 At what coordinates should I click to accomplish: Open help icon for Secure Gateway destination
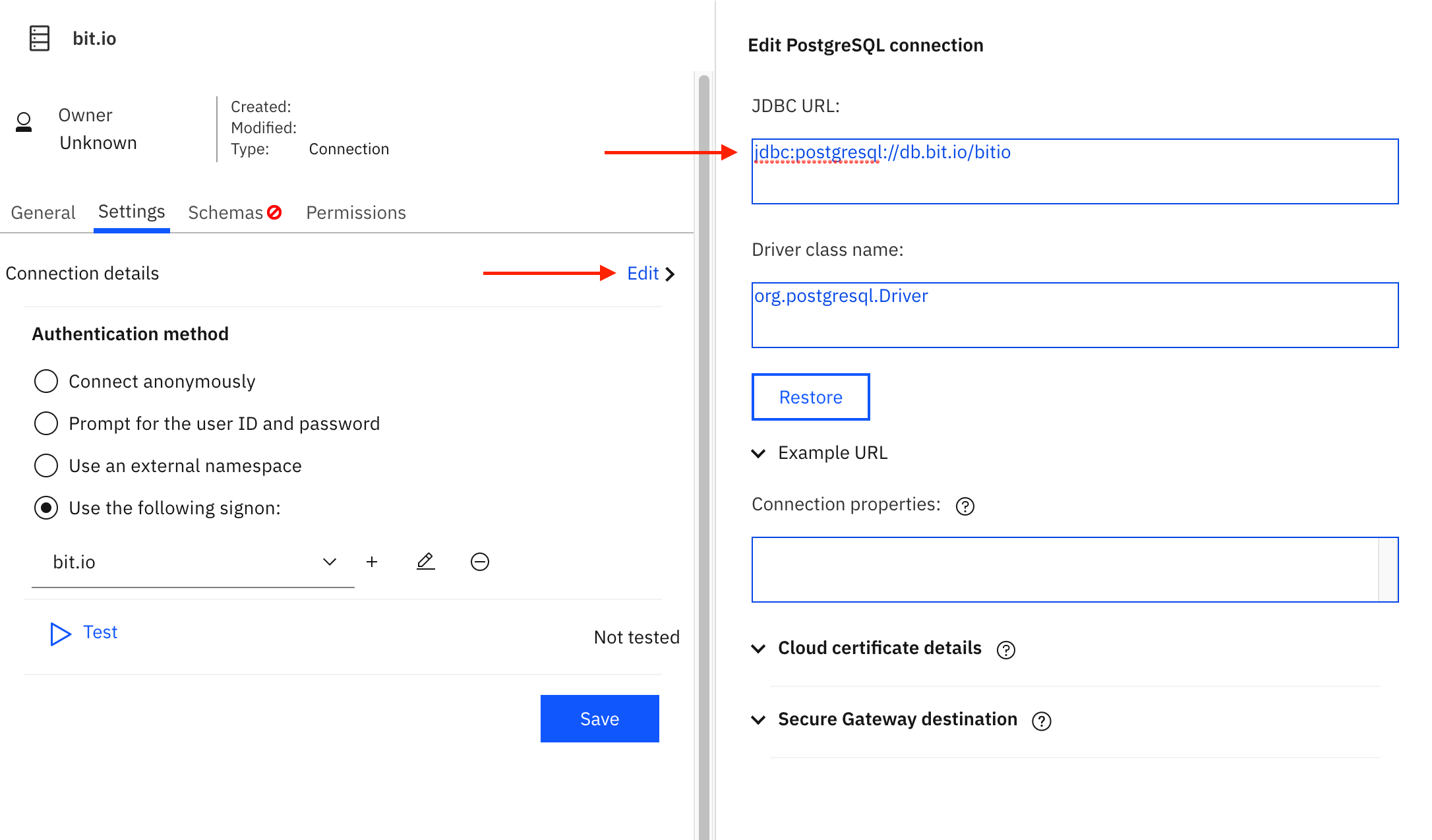pyautogui.click(x=1042, y=721)
